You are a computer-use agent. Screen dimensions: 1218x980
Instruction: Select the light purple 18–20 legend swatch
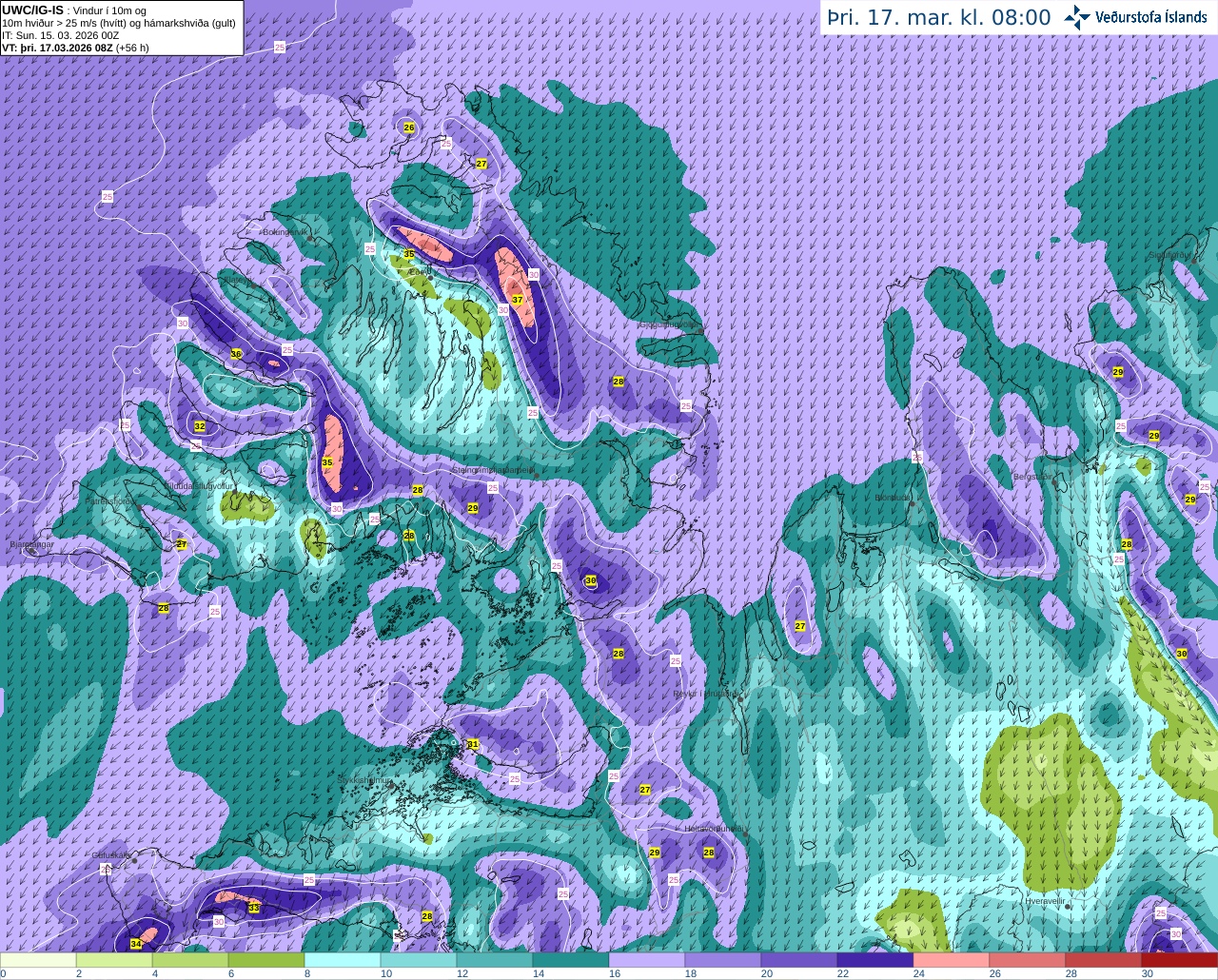(723, 960)
